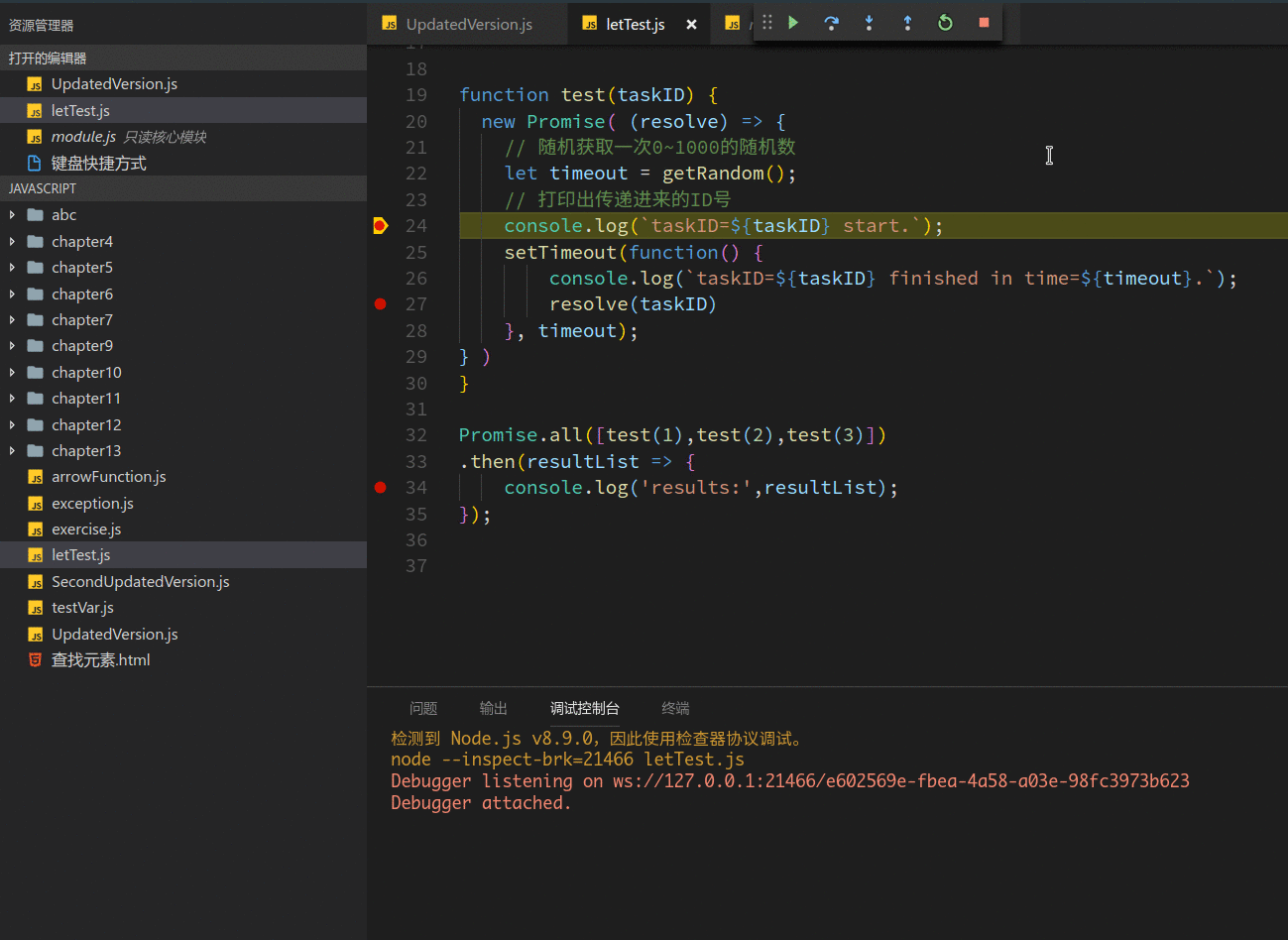
Task: Expand the chapter4 folder
Action: pos(82,242)
